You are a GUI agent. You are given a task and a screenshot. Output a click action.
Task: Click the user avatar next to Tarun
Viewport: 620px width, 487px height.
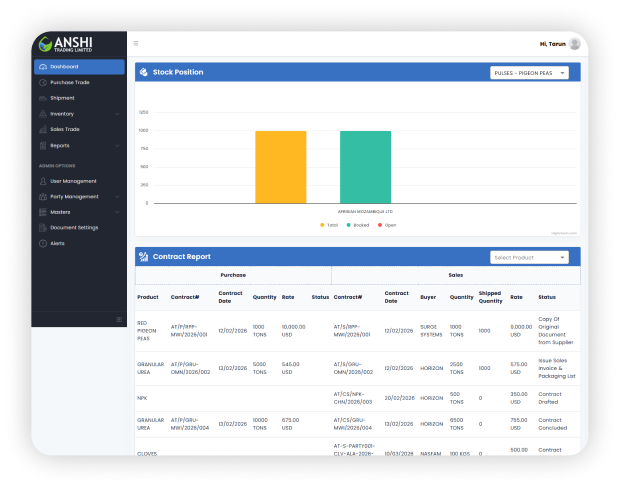tap(575, 44)
